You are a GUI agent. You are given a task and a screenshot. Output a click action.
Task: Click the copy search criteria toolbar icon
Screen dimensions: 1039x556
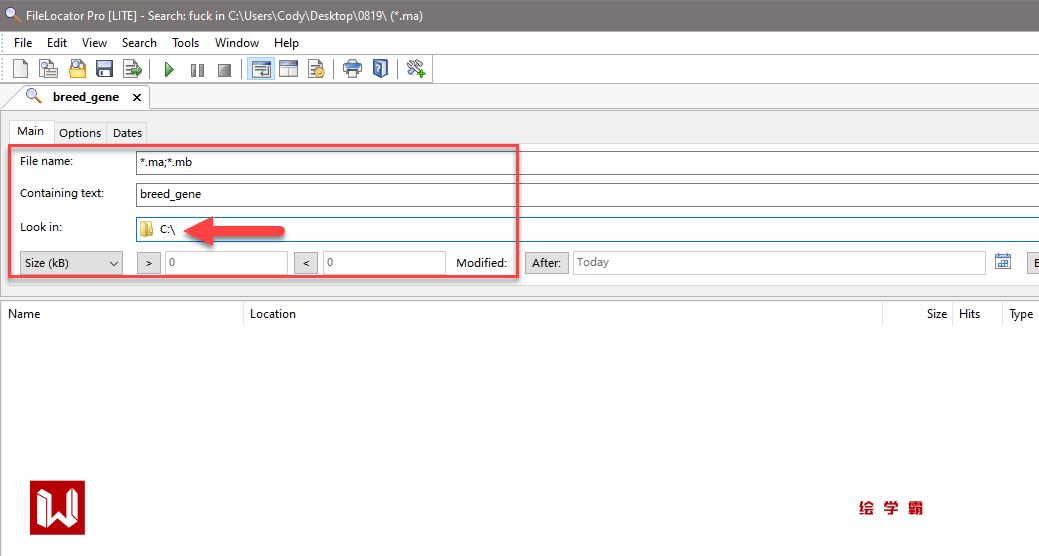pyautogui.click(x=48, y=69)
